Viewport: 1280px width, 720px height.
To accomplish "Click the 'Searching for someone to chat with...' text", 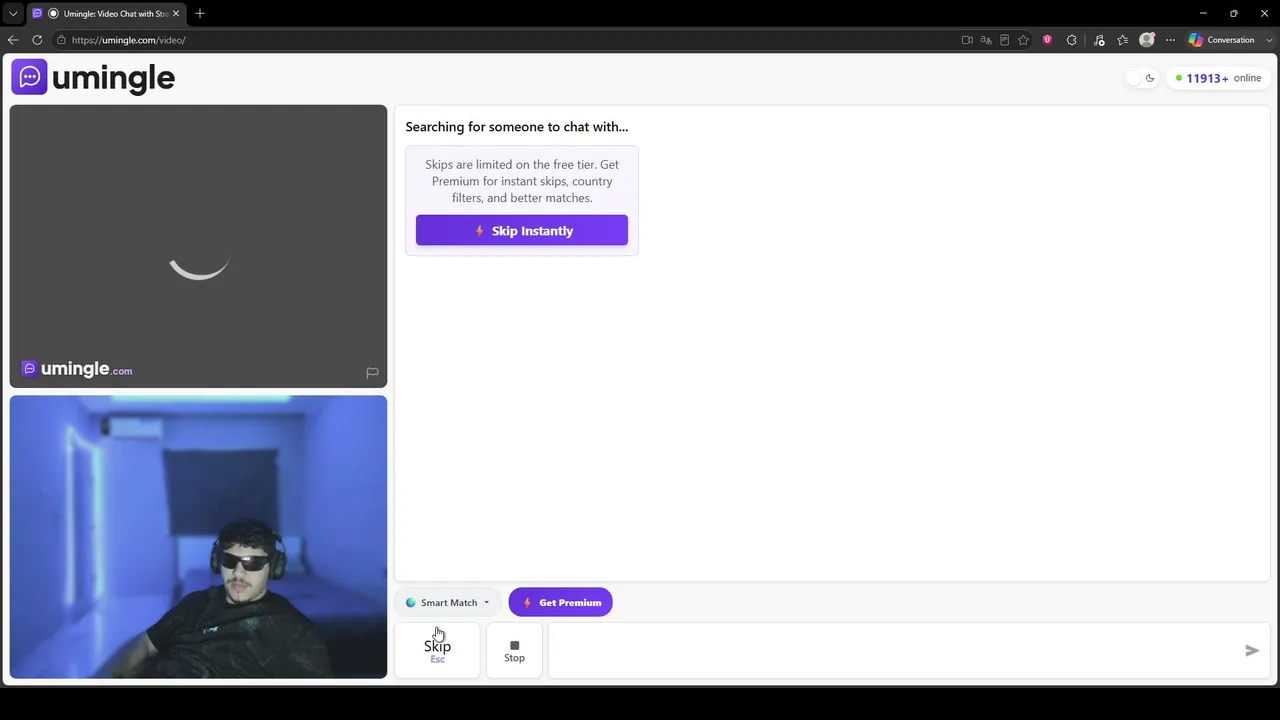I will (517, 127).
